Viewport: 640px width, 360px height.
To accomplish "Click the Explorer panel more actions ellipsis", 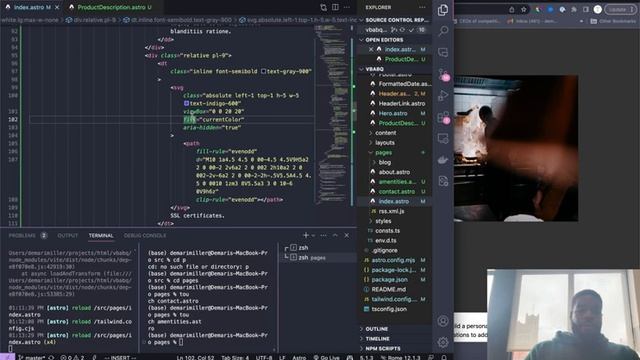I will (422, 7).
